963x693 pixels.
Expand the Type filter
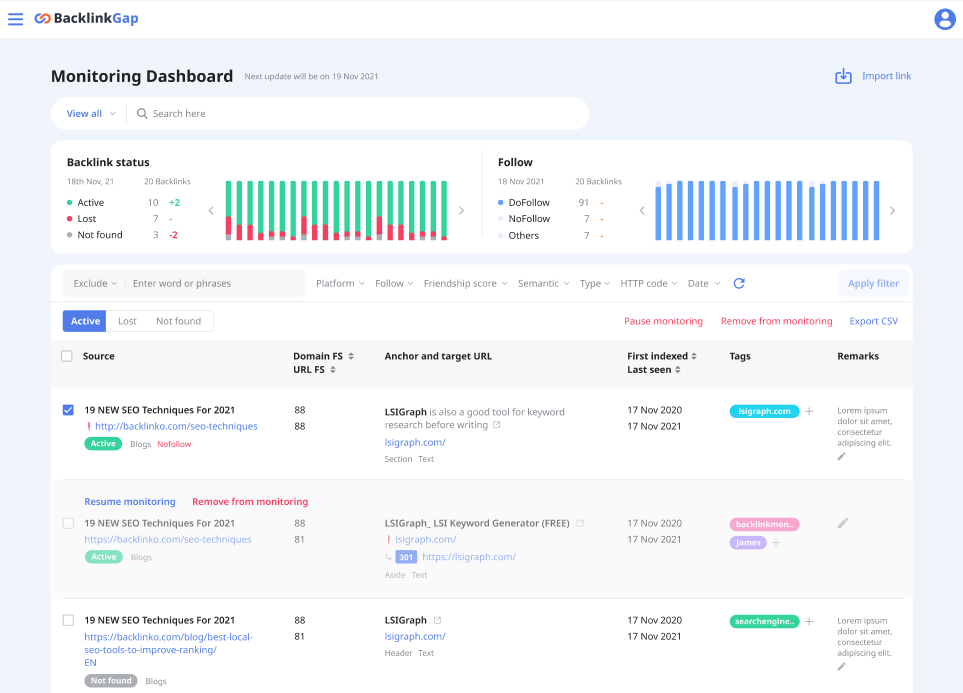[595, 283]
